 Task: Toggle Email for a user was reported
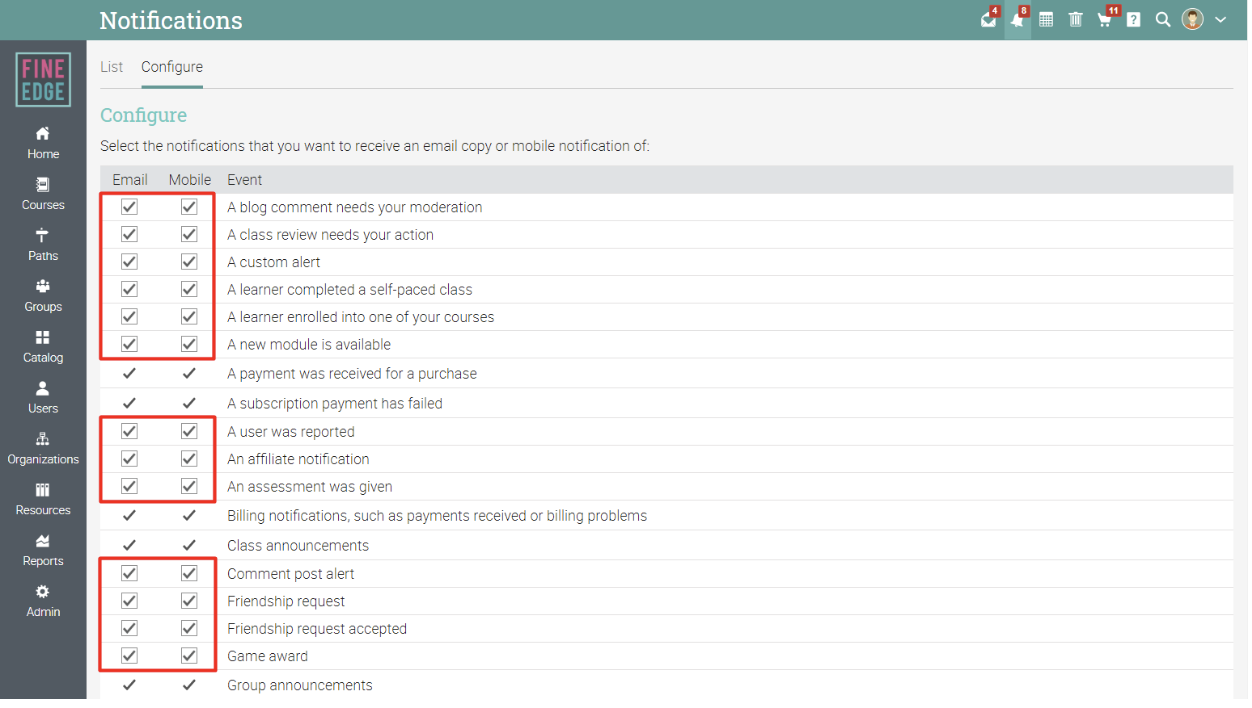coord(129,431)
